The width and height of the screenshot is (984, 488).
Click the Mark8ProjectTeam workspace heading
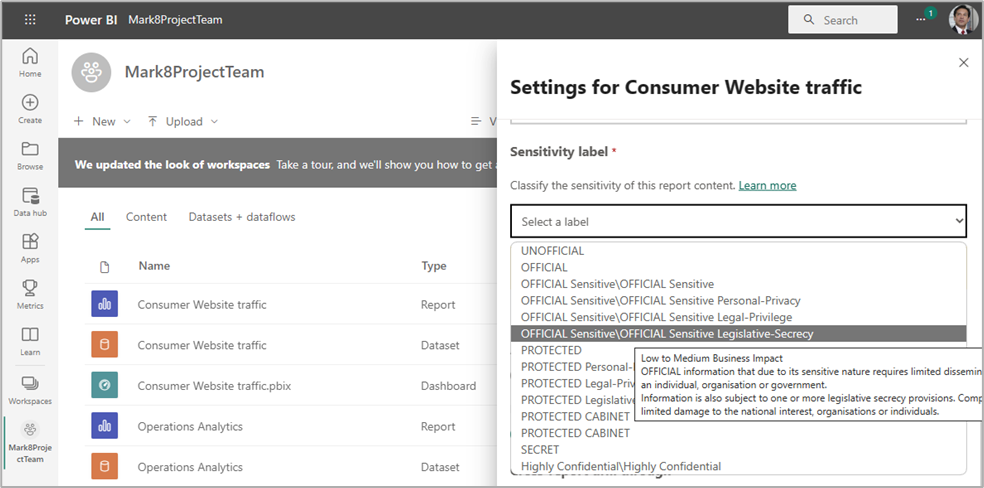[x=195, y=72]
